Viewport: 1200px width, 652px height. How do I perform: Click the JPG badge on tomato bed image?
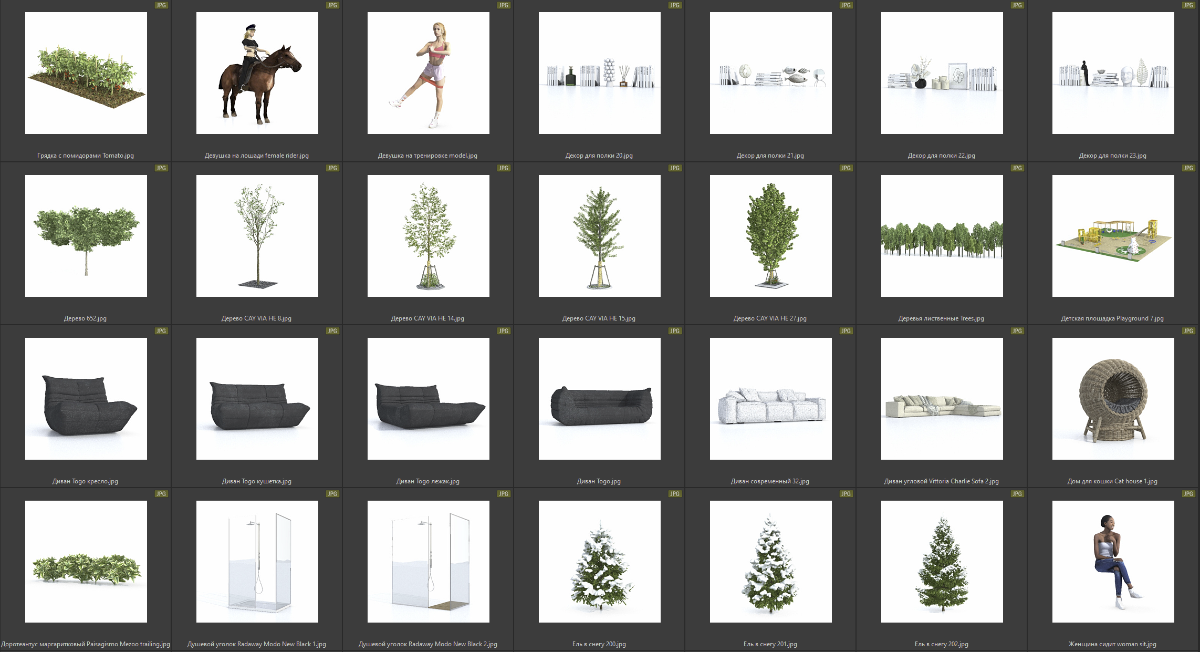(x=161, y=5)
